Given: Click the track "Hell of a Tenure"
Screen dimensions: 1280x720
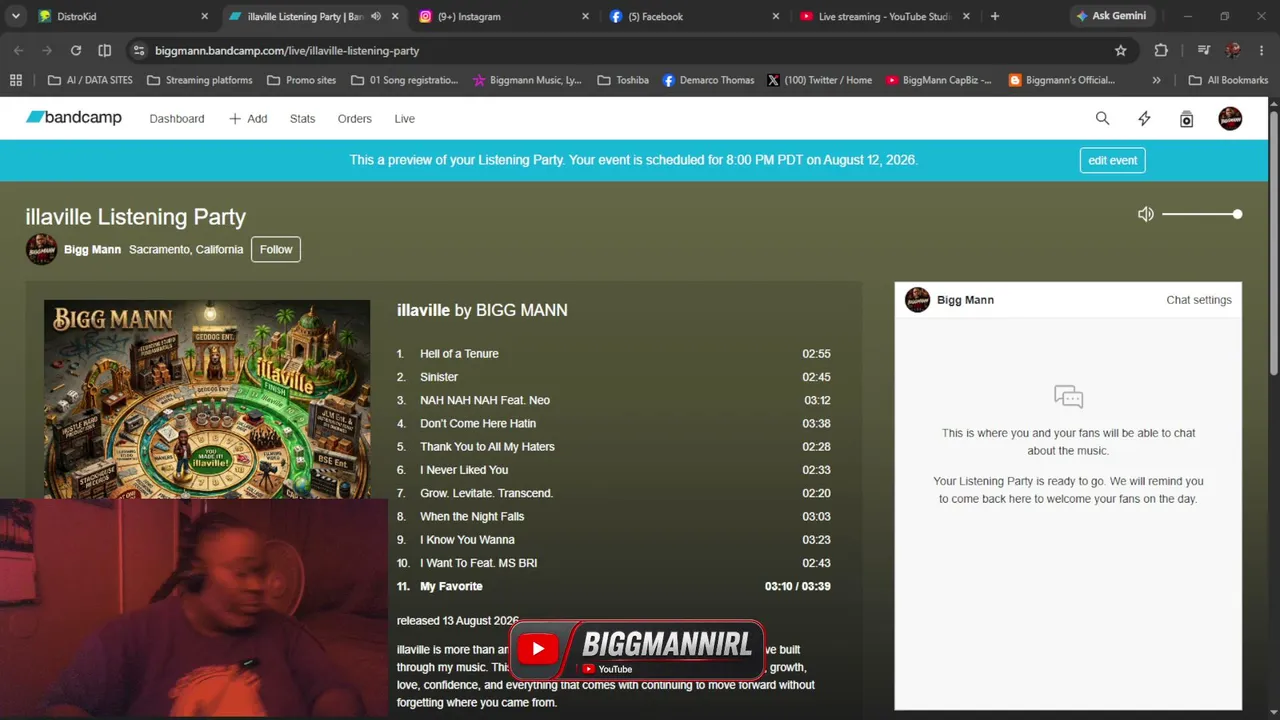Looking at the screenshot, I should 459,354.
